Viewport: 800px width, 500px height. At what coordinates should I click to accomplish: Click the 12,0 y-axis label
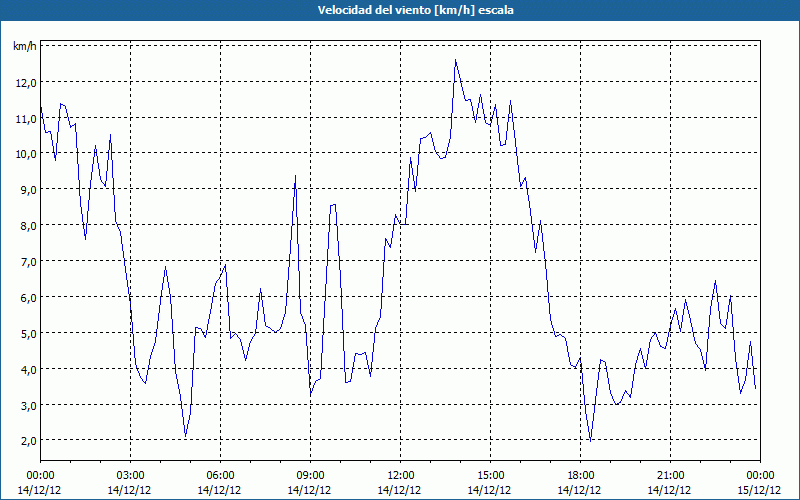(26, 83)
